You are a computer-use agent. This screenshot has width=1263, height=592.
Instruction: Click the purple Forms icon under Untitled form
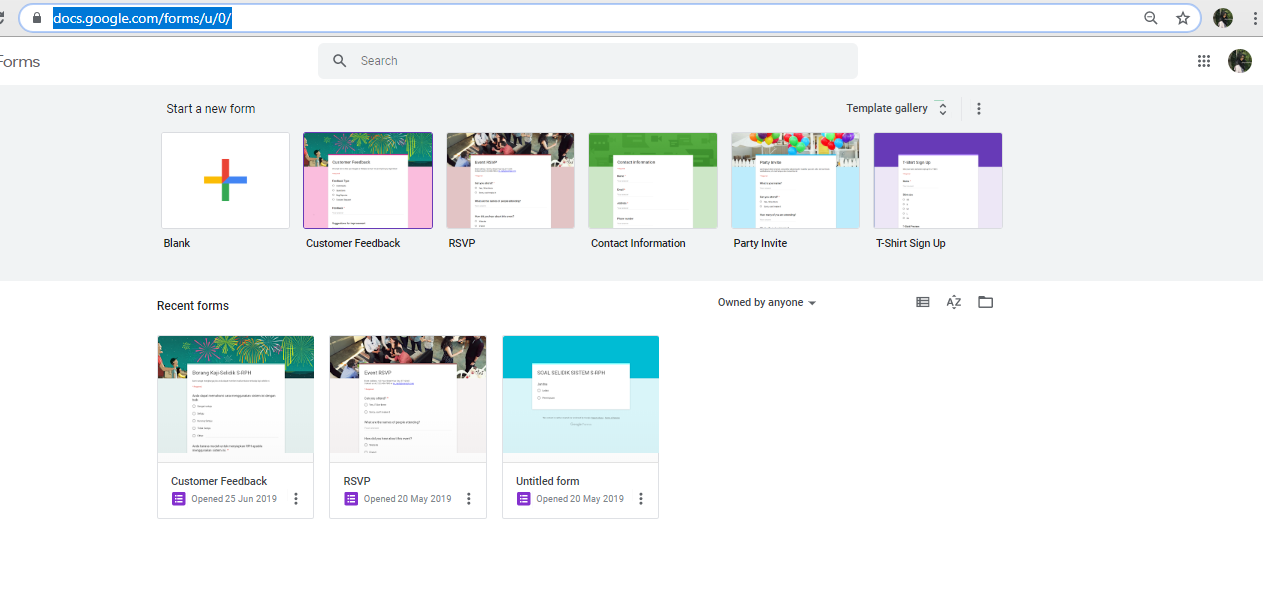523,499
